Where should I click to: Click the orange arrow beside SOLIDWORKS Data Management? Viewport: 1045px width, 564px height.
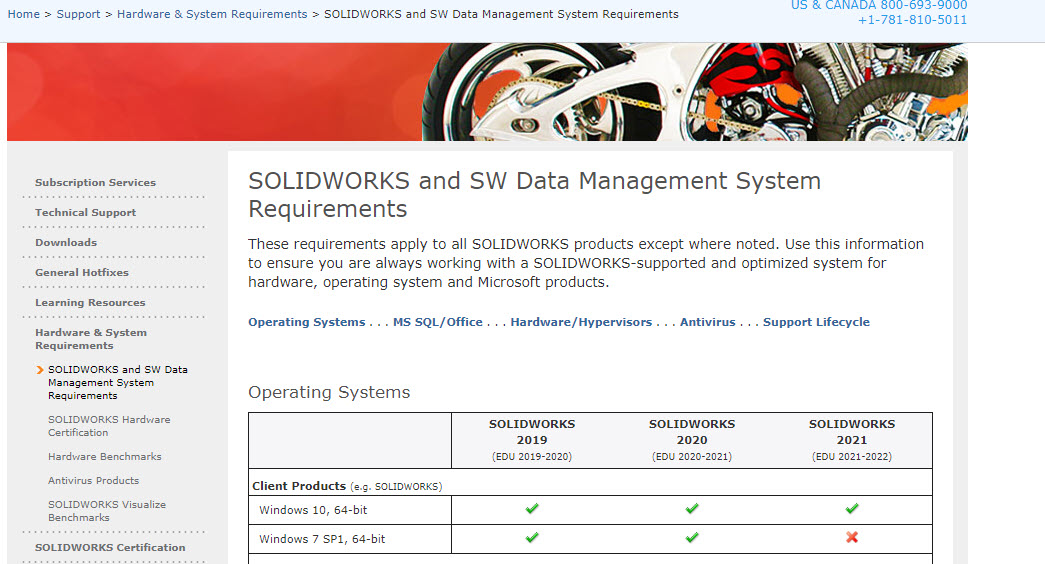(40, 370)
